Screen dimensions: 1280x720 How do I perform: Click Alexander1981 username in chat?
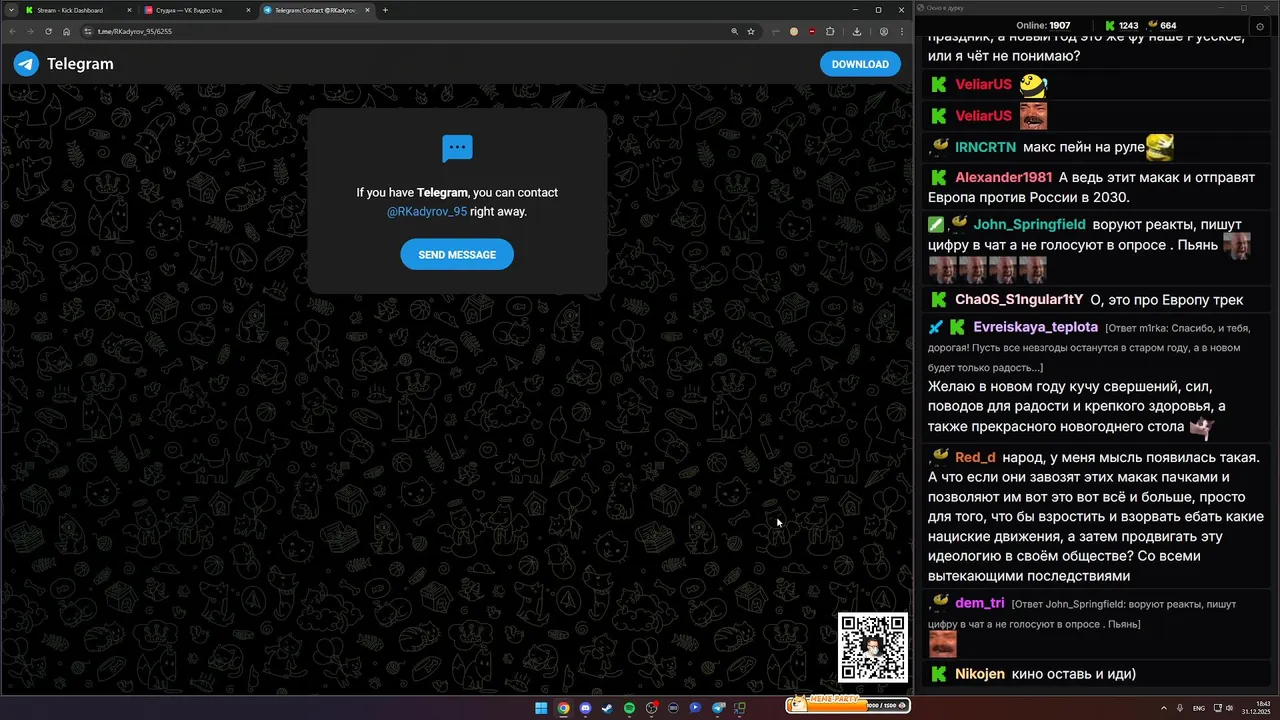tap(1003, 177)
